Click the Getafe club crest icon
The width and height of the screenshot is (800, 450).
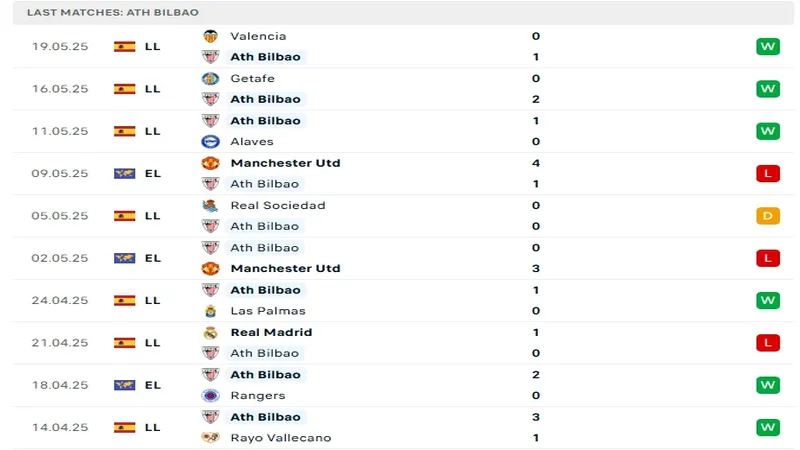point(210,78)
